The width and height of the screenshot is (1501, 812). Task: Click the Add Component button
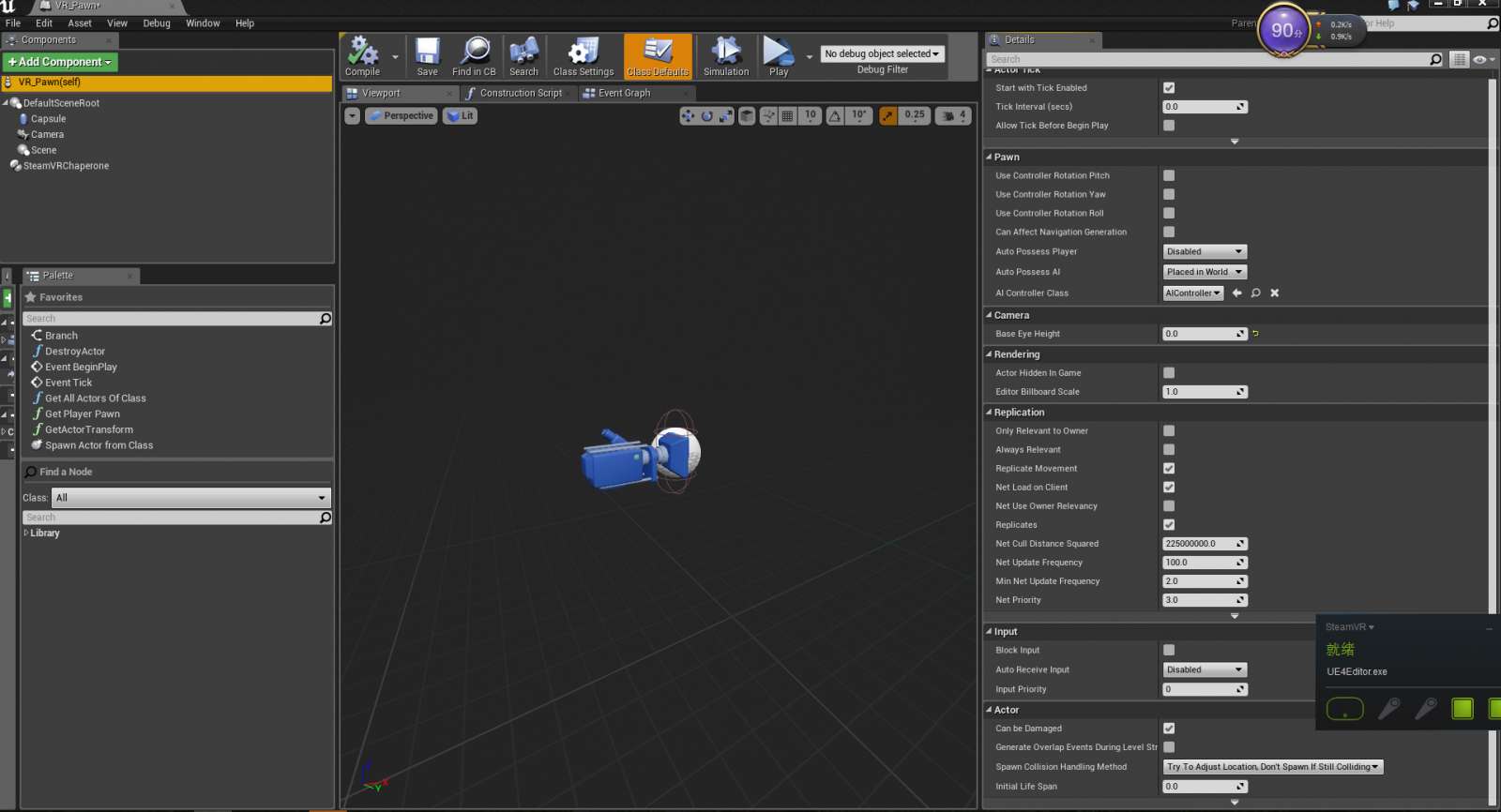click(x=60, y=62)
